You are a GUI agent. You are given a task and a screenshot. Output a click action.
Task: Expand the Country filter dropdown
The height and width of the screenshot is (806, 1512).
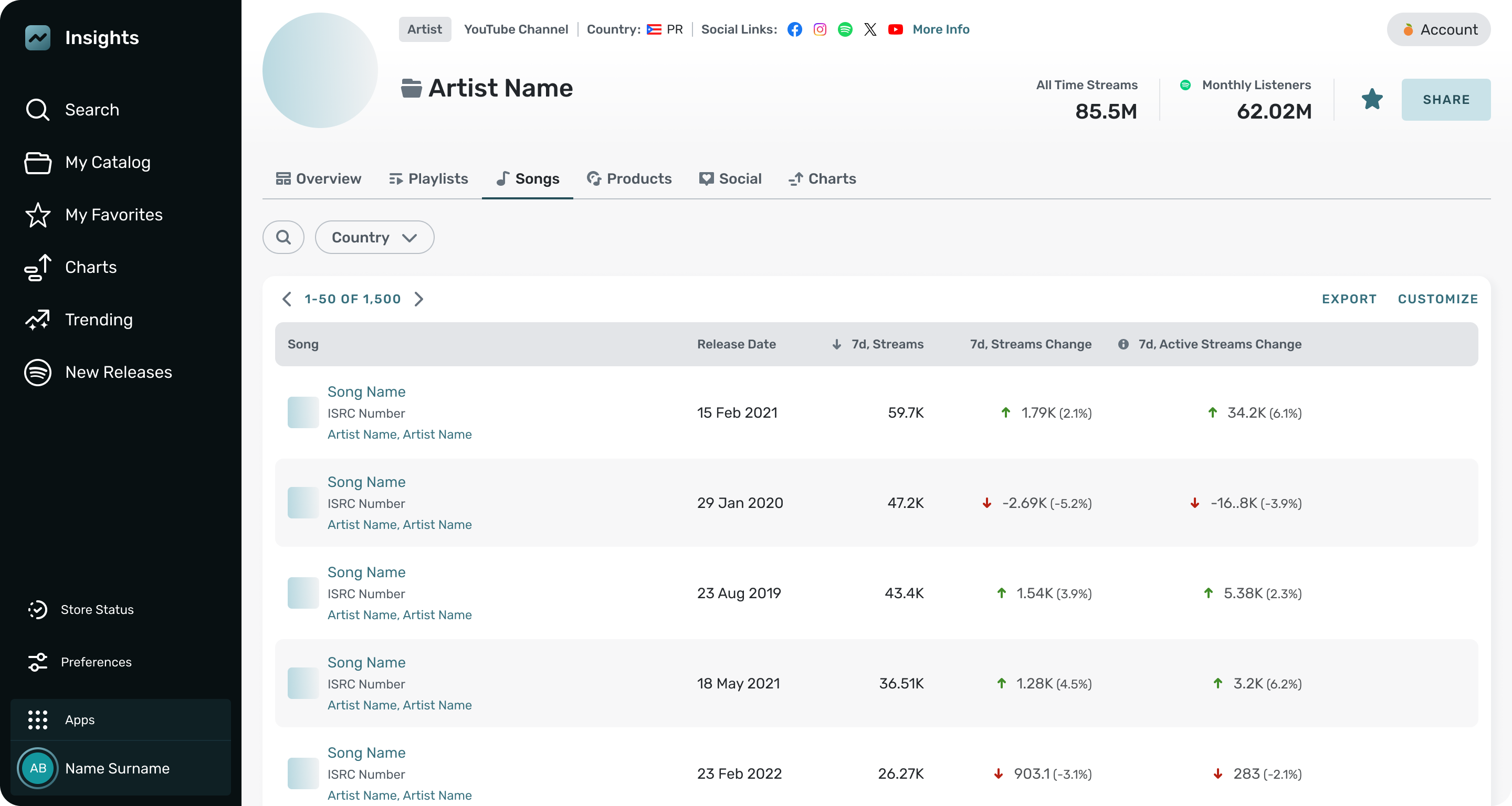pyautogui.click(x=374, y=237)
